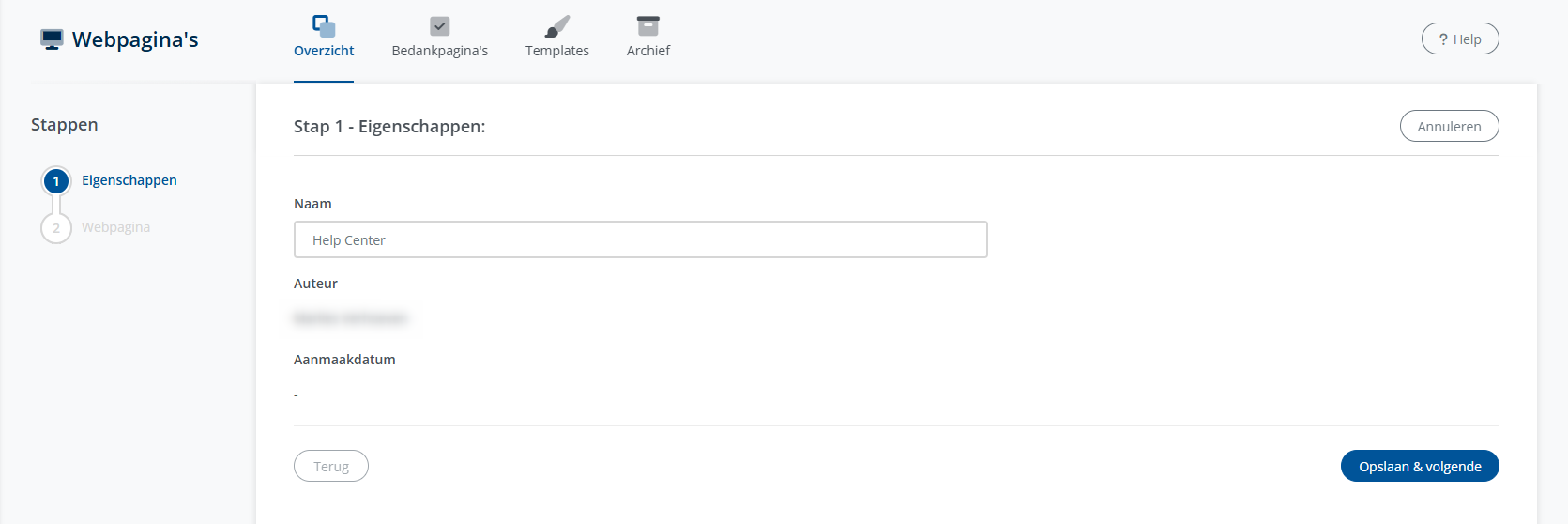
Task: Click the Webpagina's page title text
Action: [x=135, y=39]
